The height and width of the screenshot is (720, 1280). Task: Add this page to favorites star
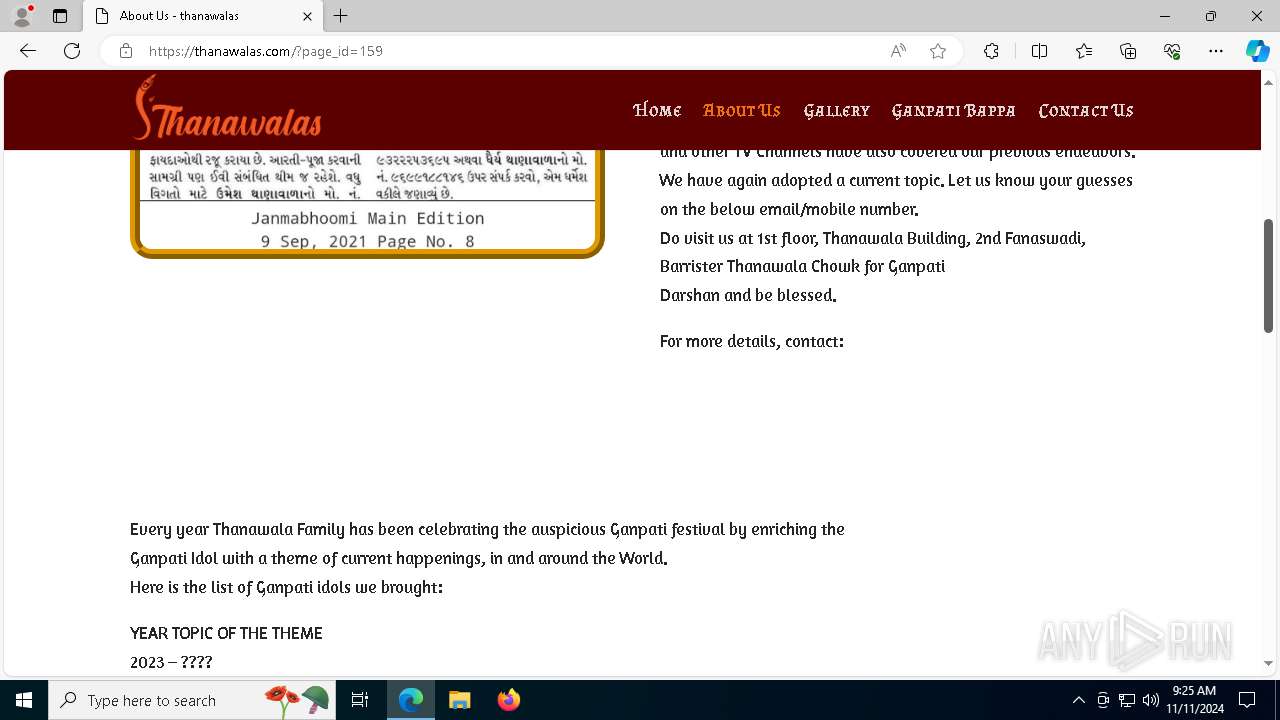pyautogui.click(x=938, y=51)
